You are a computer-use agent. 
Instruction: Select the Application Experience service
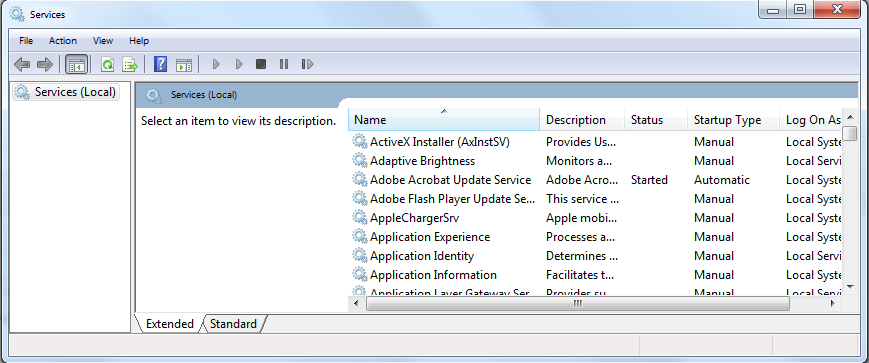[x=430, y=237]
